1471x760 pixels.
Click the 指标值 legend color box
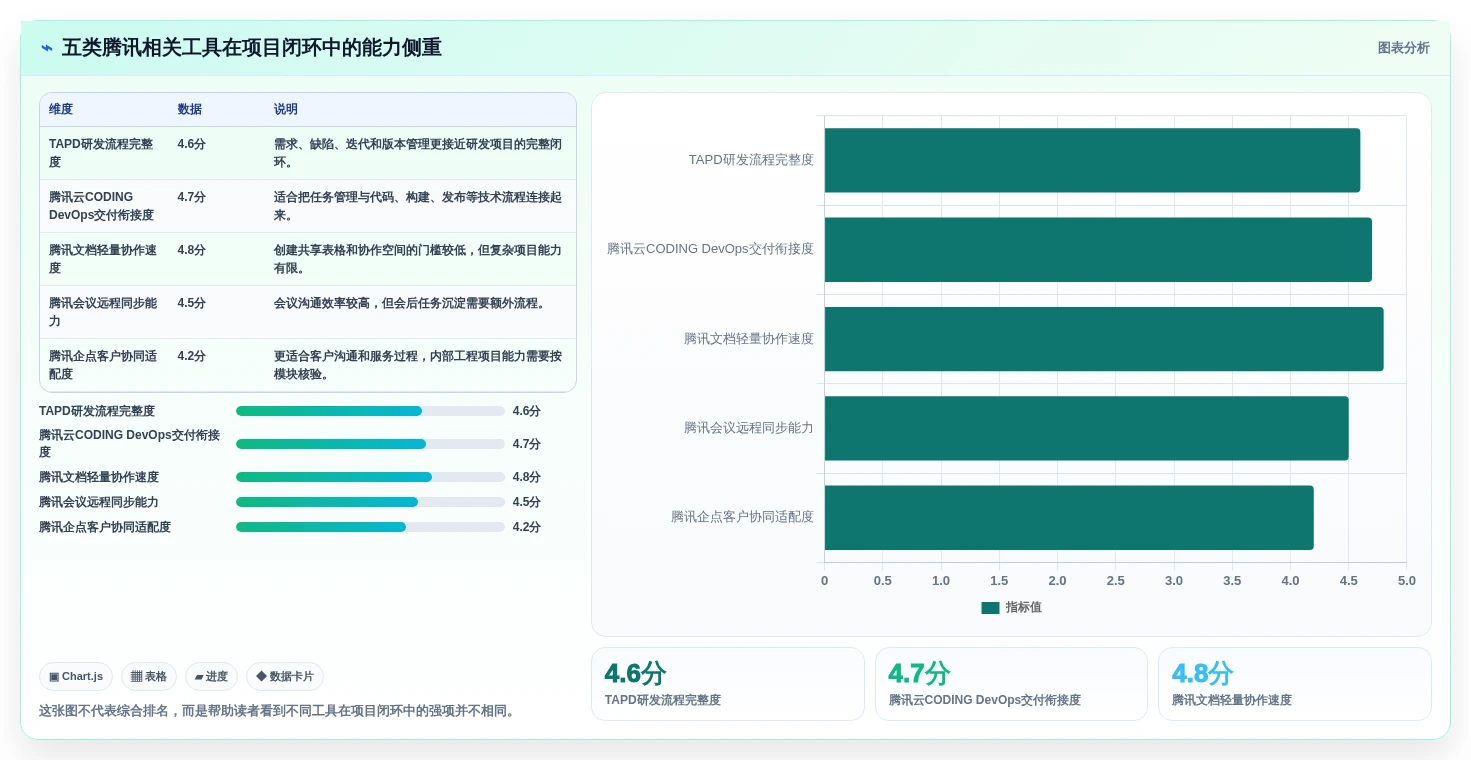point(990,608)
